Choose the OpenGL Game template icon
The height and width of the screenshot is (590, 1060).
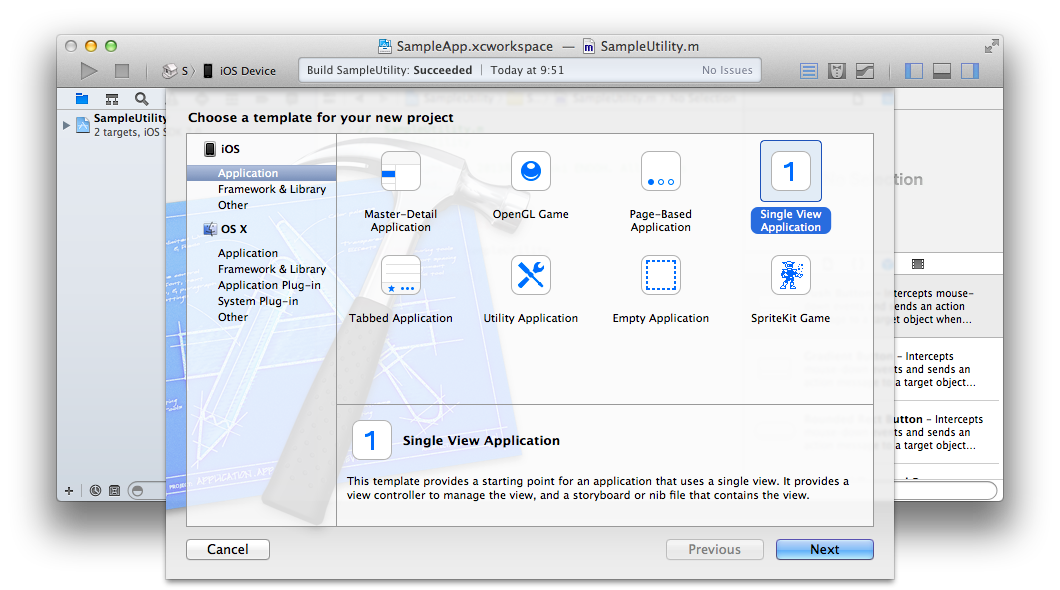coord(531,172)
